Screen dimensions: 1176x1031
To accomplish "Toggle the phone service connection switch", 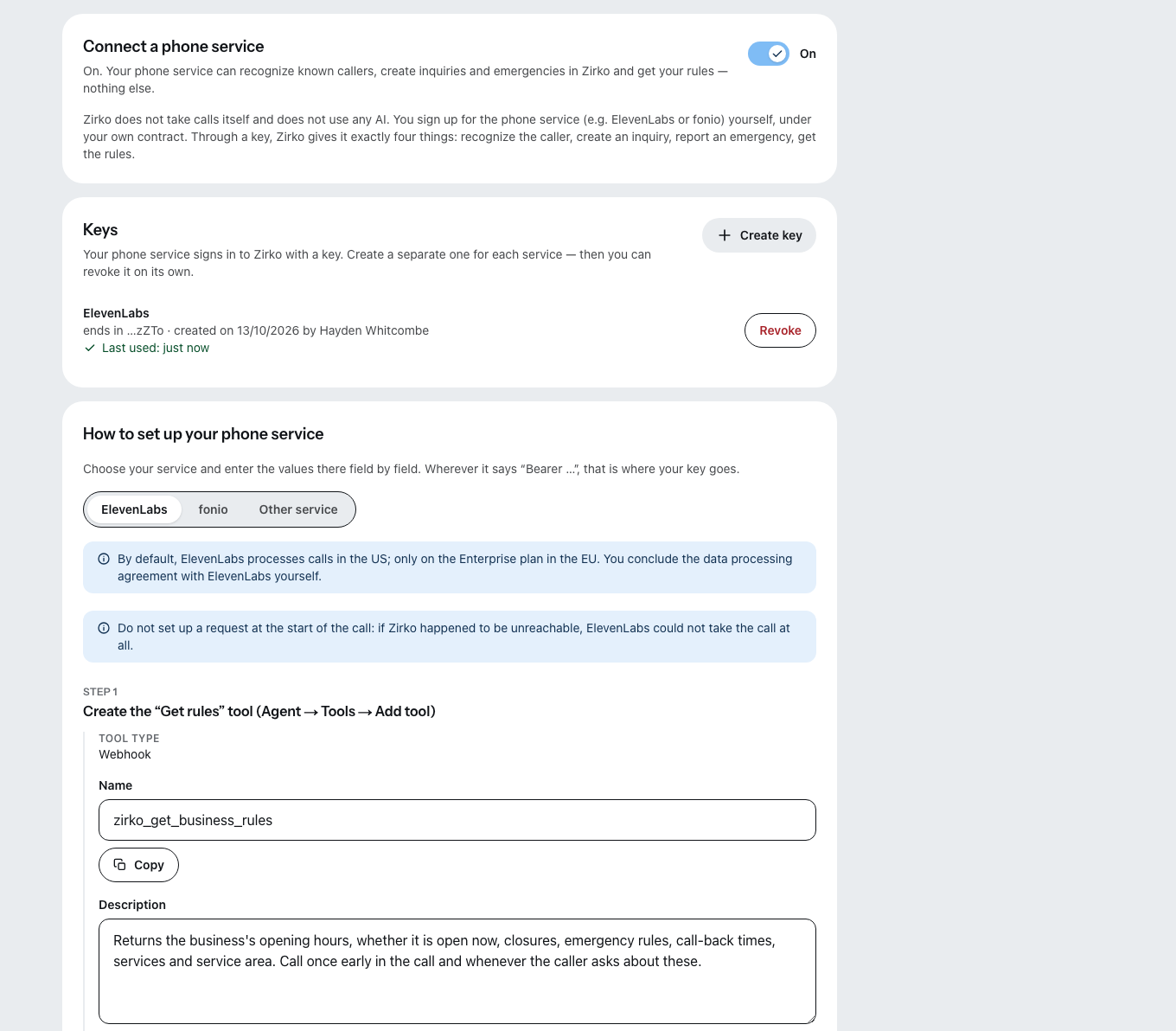I will (x=769, y=54).
